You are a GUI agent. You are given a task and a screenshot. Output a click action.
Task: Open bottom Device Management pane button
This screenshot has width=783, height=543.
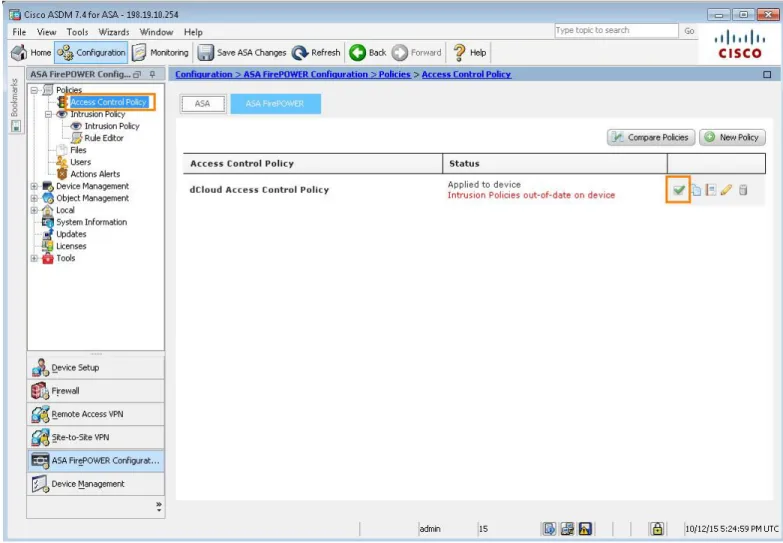pyautogui.click(x=95, y=484)
